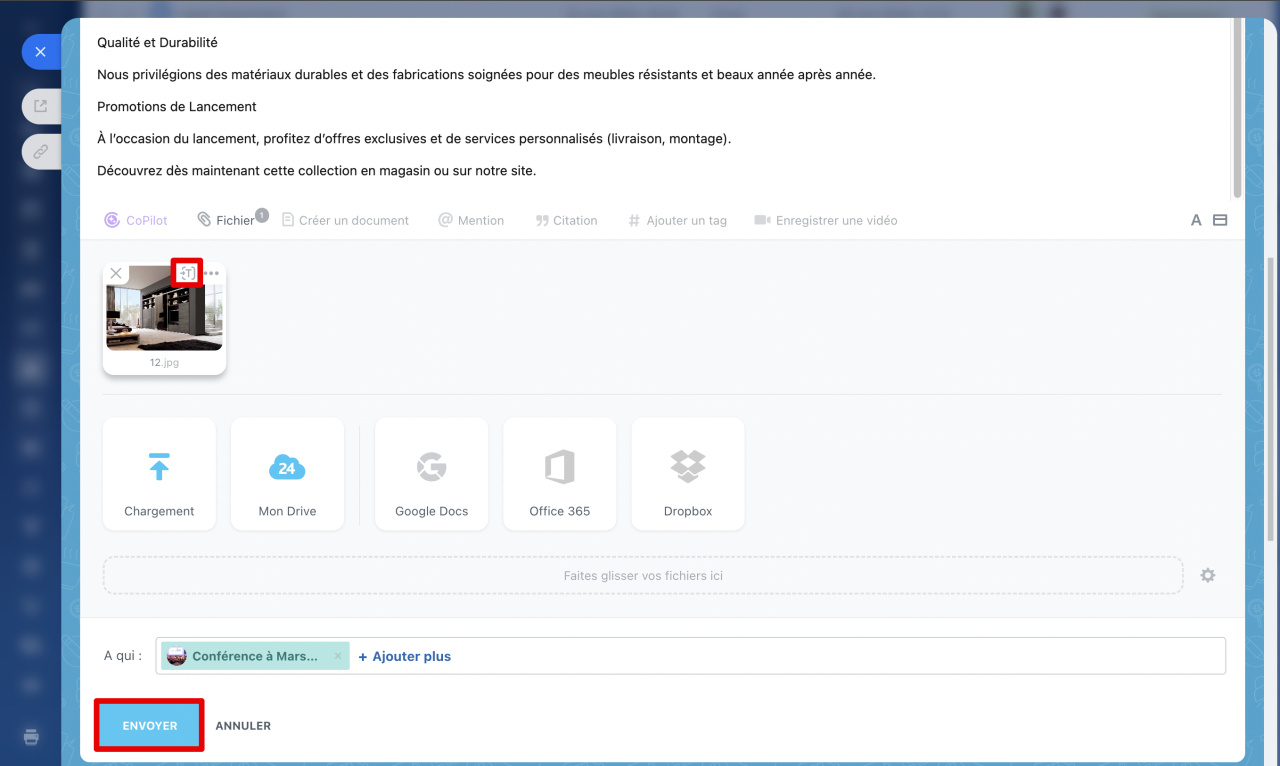Image resolution: width=1280 pixels, height=766 pixels.
Task: Click the À l'occasion du lancement paragraph
Action: [x=414, y=139]
